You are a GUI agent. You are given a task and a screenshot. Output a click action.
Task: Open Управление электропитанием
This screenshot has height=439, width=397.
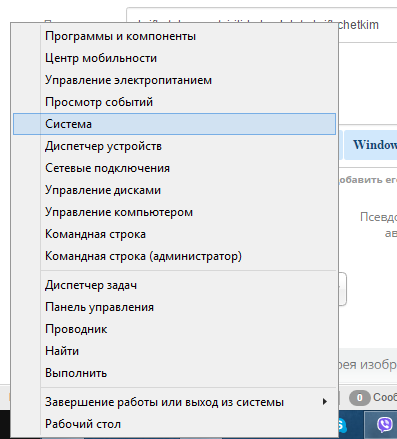pyautogui.click(x=174, y=80)
